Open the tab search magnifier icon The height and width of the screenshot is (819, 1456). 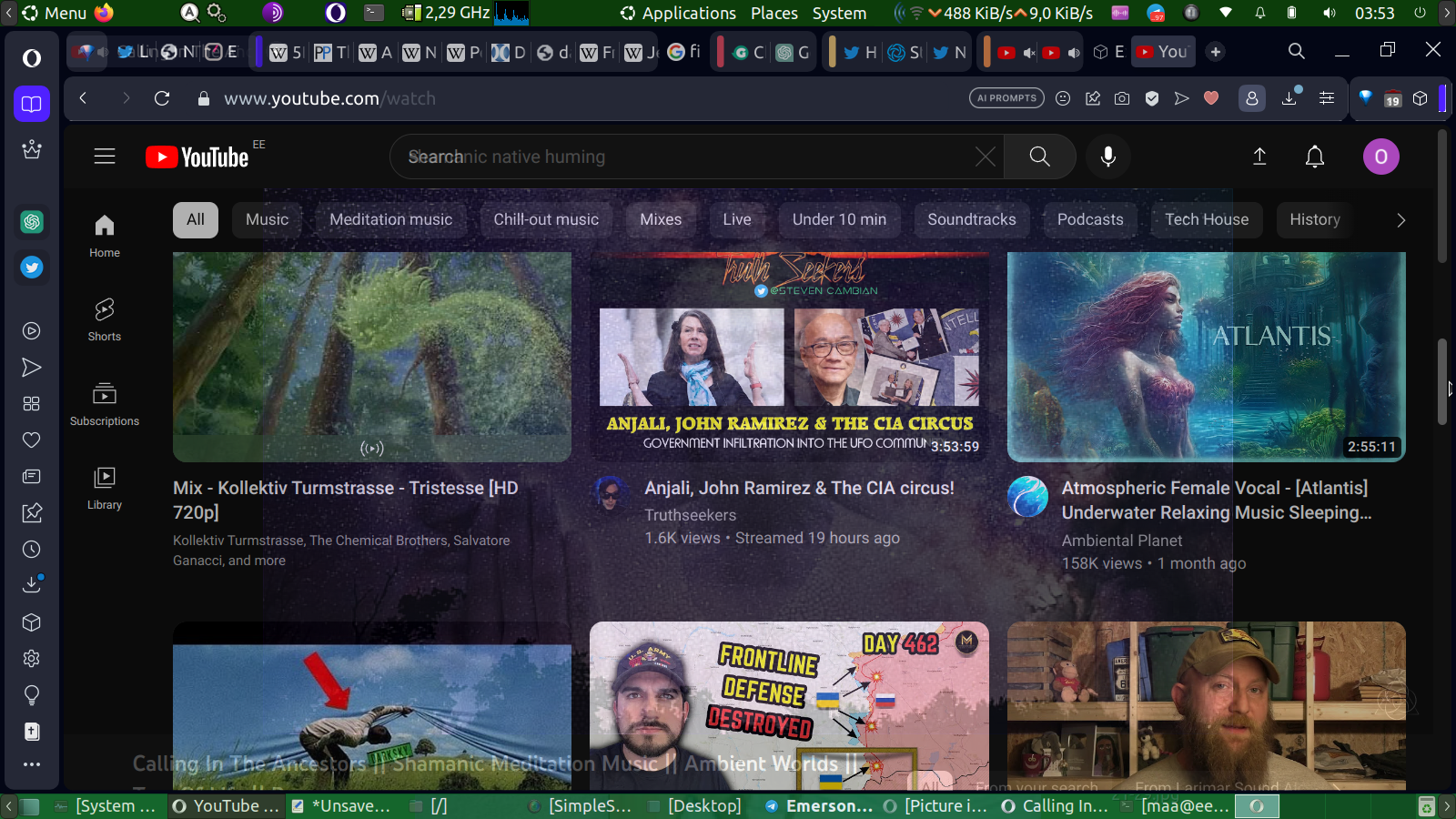pyautogui.click(x=1297, y=51)
